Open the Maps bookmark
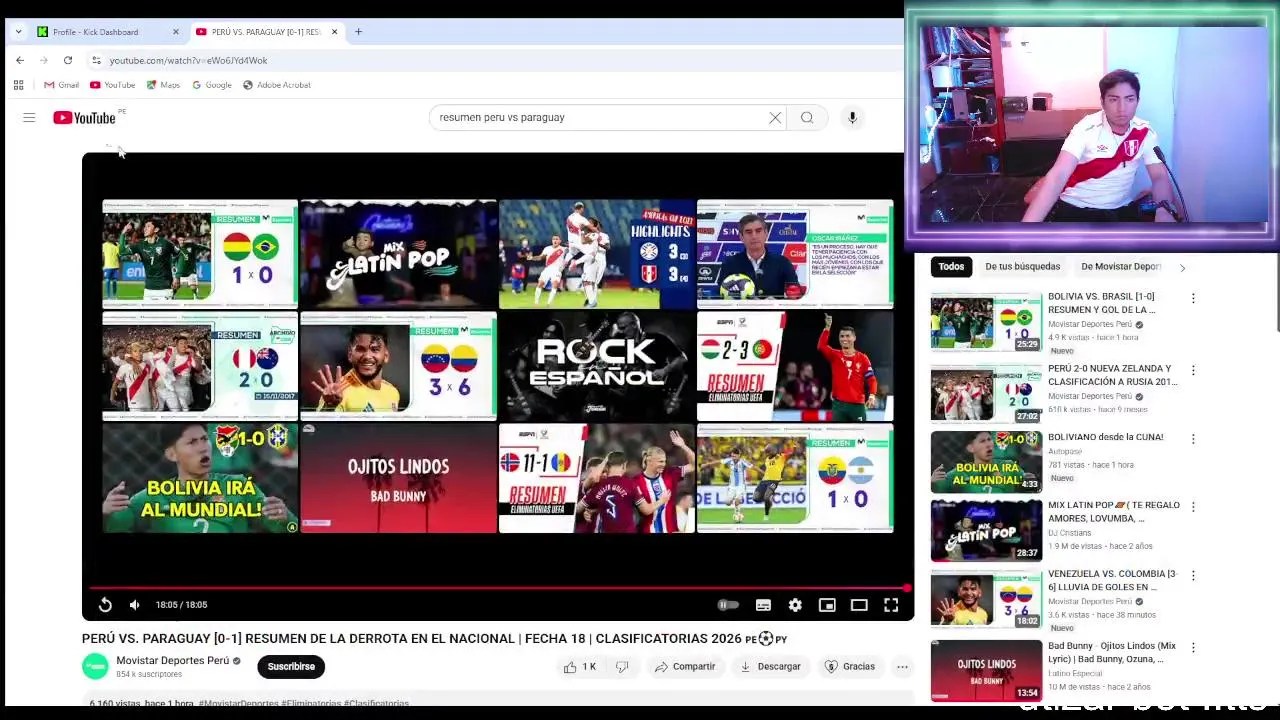The width and height of the screenshot is (1280, 720). click(163, 85)
